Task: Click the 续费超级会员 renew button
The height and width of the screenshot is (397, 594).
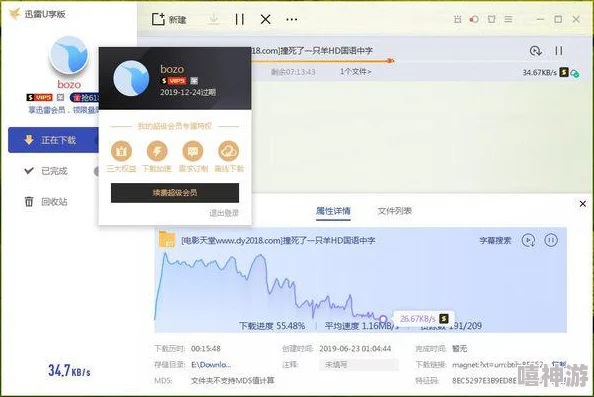Action: (x=175, y=193)
